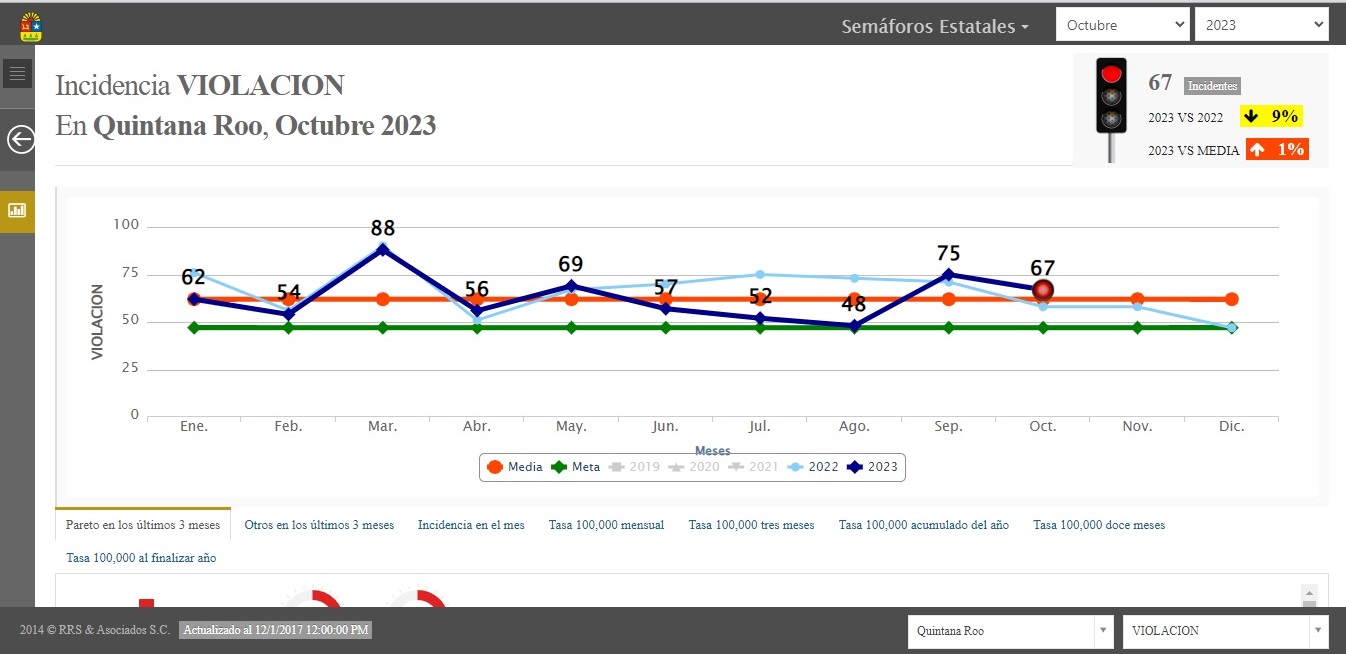
Task: Open the 2023 year dropdown
Action: (x=1260, y=25)
